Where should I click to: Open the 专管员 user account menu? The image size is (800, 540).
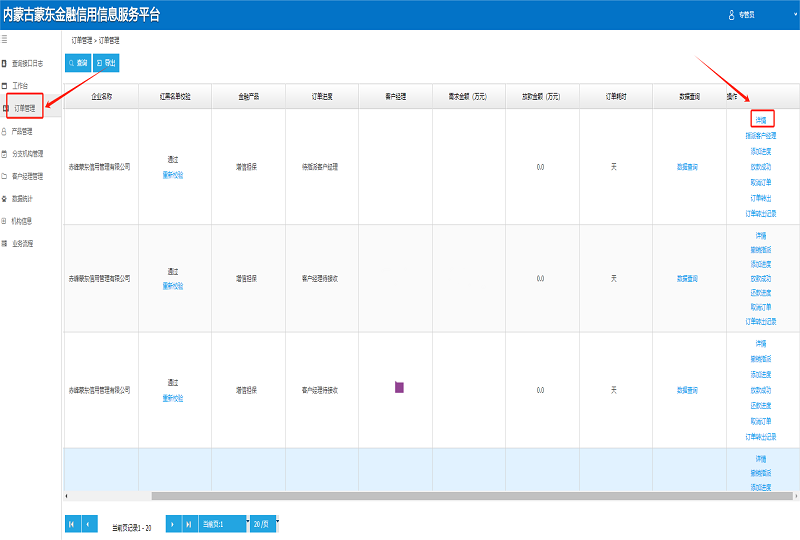pos(746,15)
